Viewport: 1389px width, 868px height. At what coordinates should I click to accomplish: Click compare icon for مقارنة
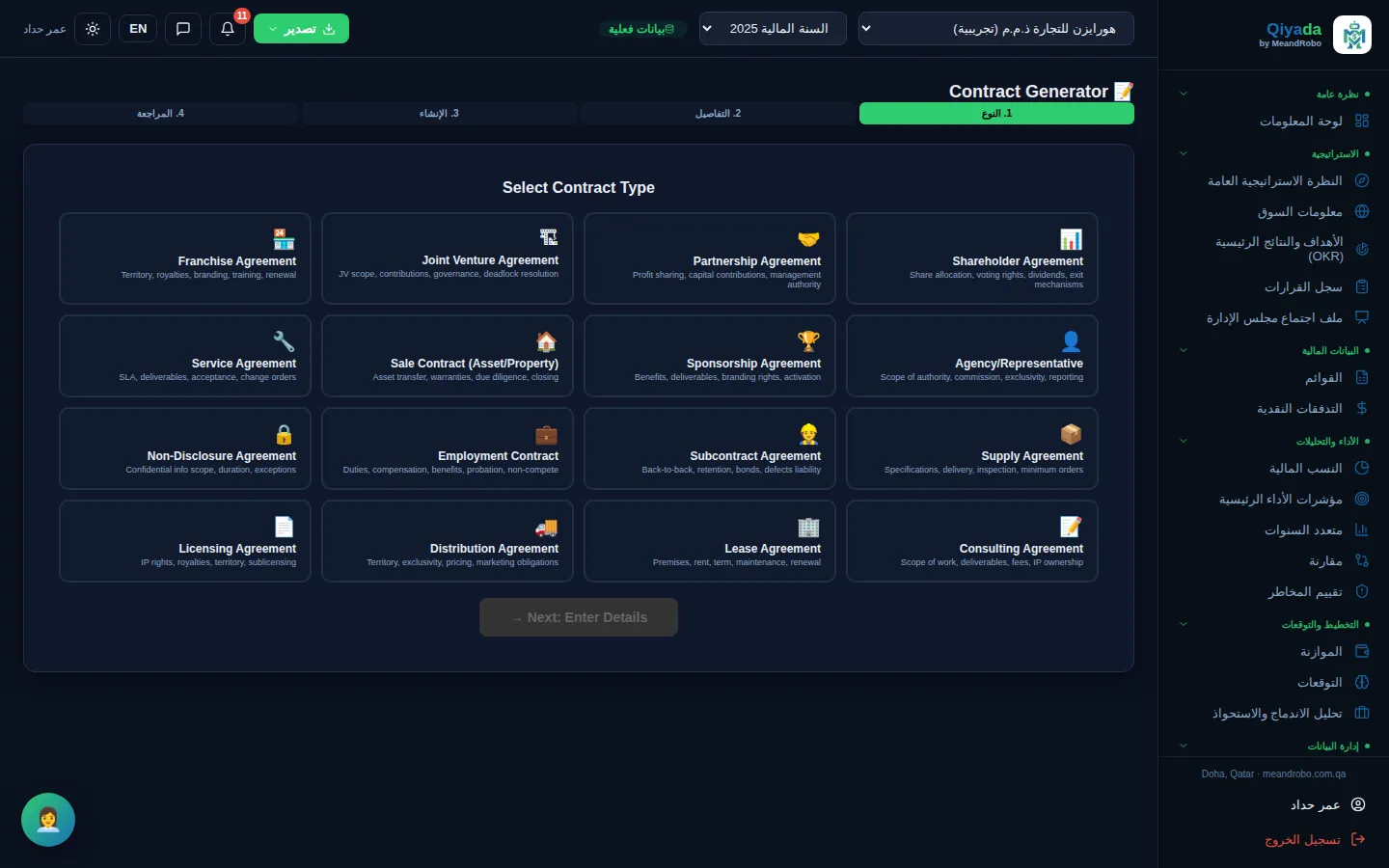click(x=1362, y=560)
